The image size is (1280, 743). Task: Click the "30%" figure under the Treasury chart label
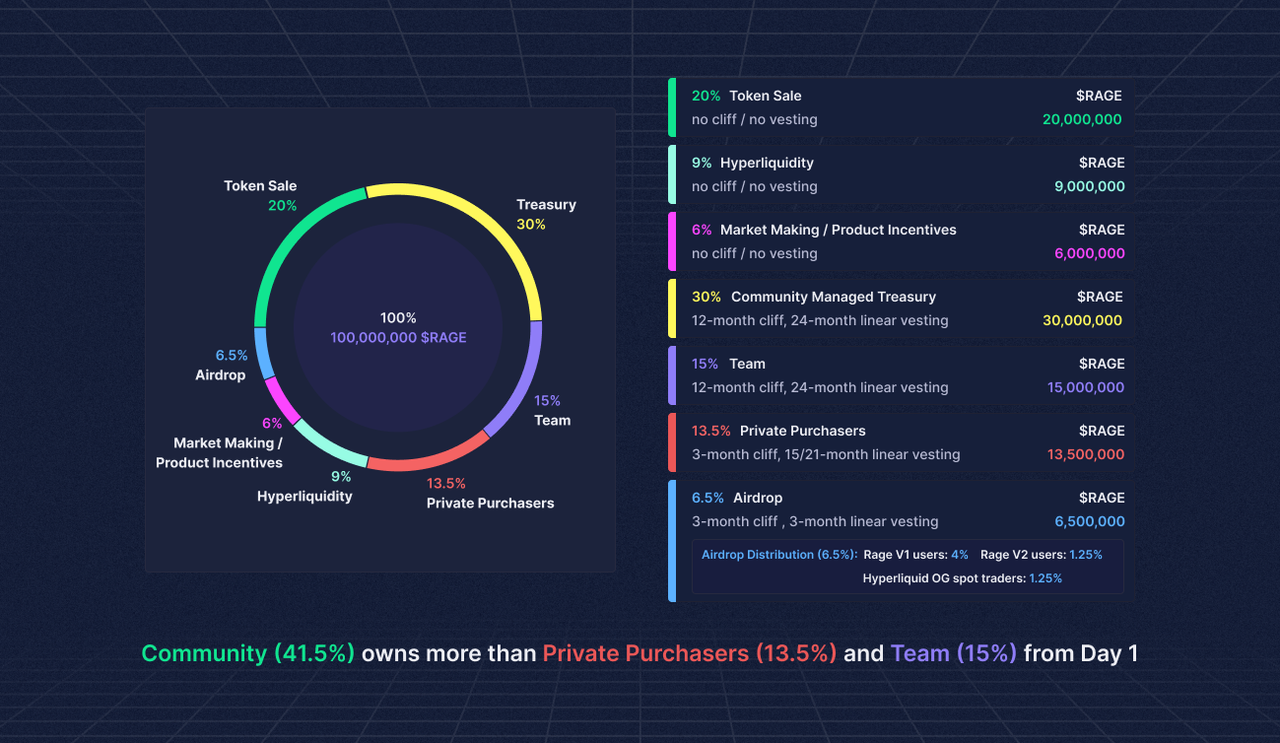pyautogui.click(x=531, y=225)
